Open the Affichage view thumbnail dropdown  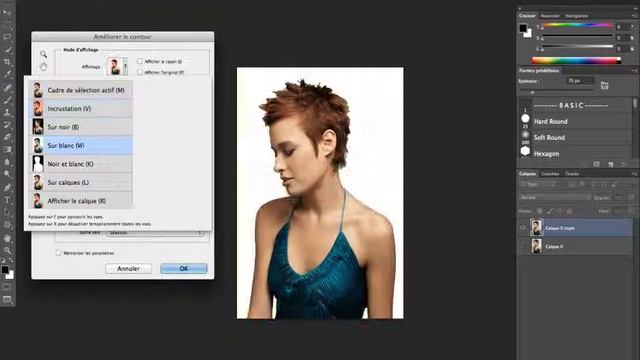point(117,66)
